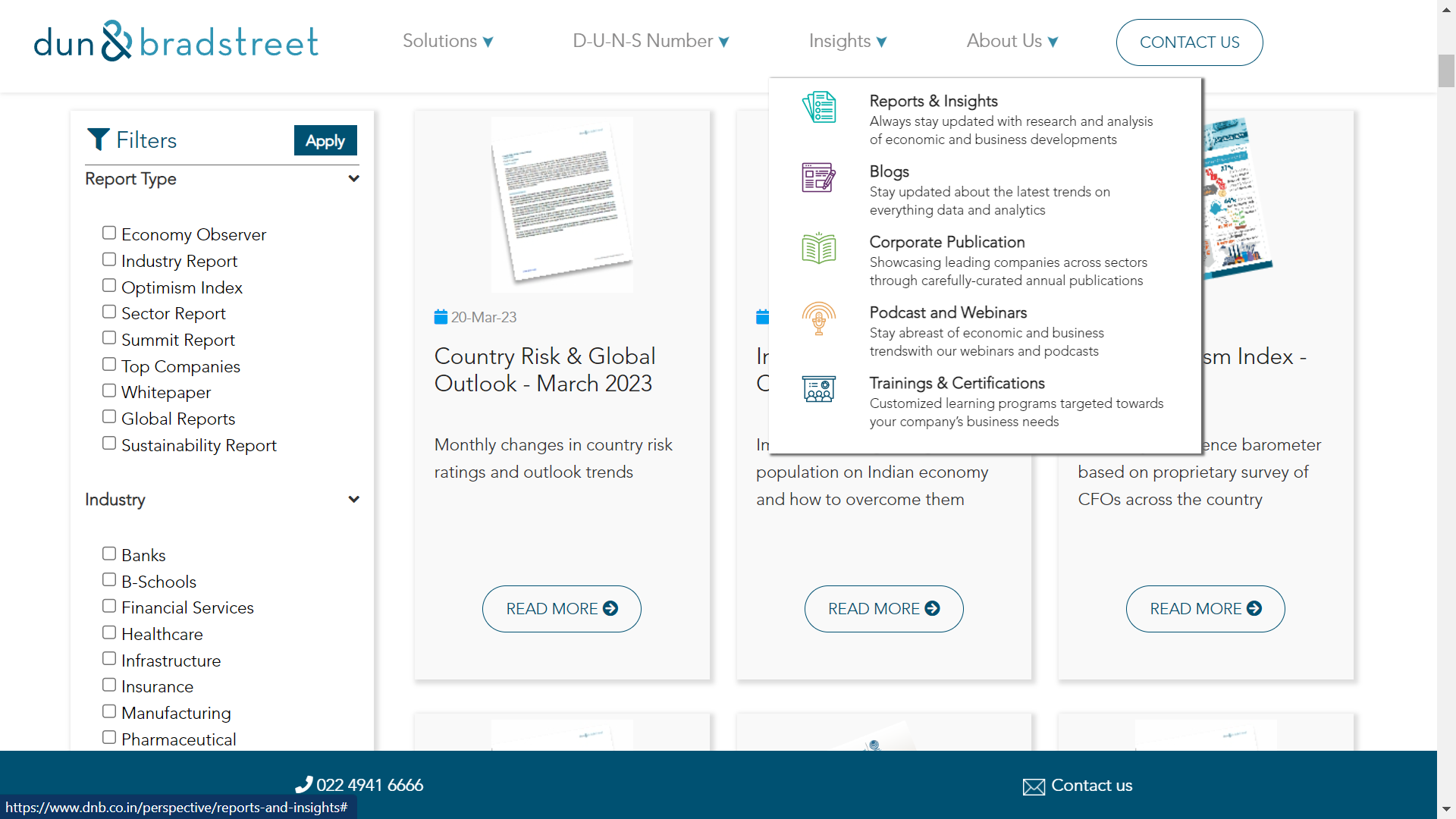Click the phone icon in footer bar

pos(303,785)
